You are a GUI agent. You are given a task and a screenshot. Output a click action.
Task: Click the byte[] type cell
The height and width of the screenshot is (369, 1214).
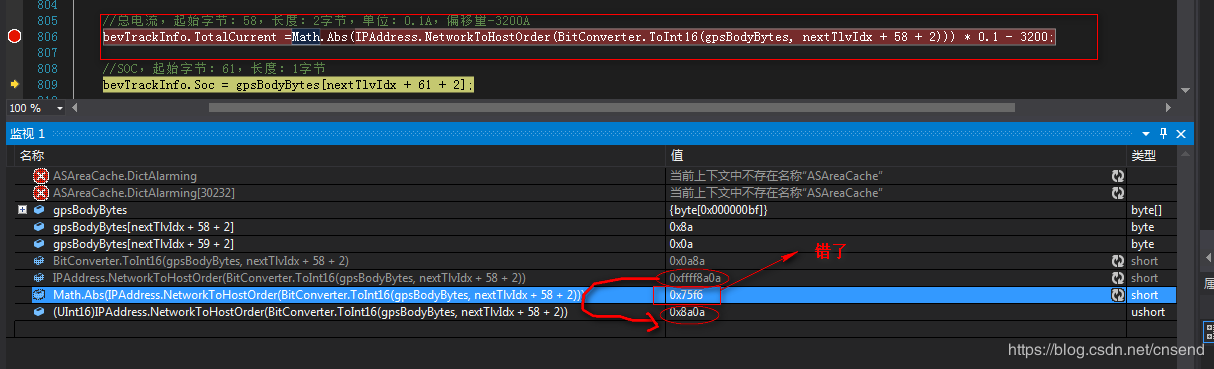click(1146, 210)
